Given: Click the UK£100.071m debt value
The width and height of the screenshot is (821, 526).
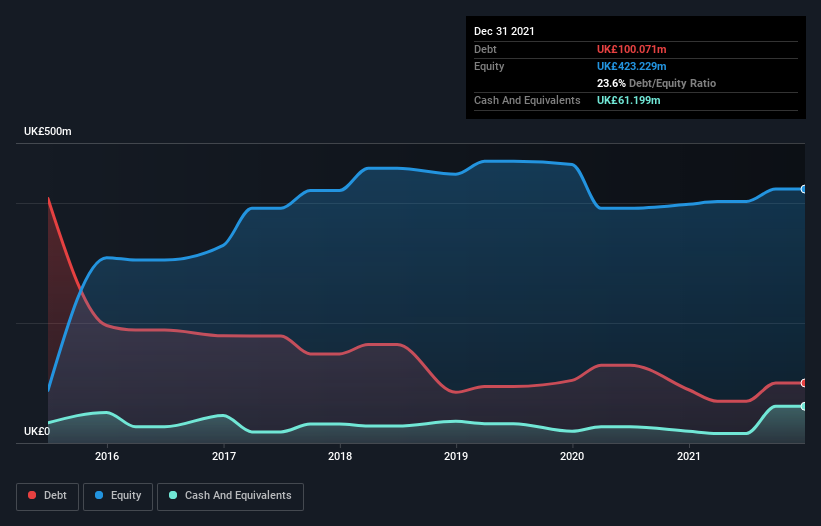Looking at the screenshot, I should (x=631, y=49).
